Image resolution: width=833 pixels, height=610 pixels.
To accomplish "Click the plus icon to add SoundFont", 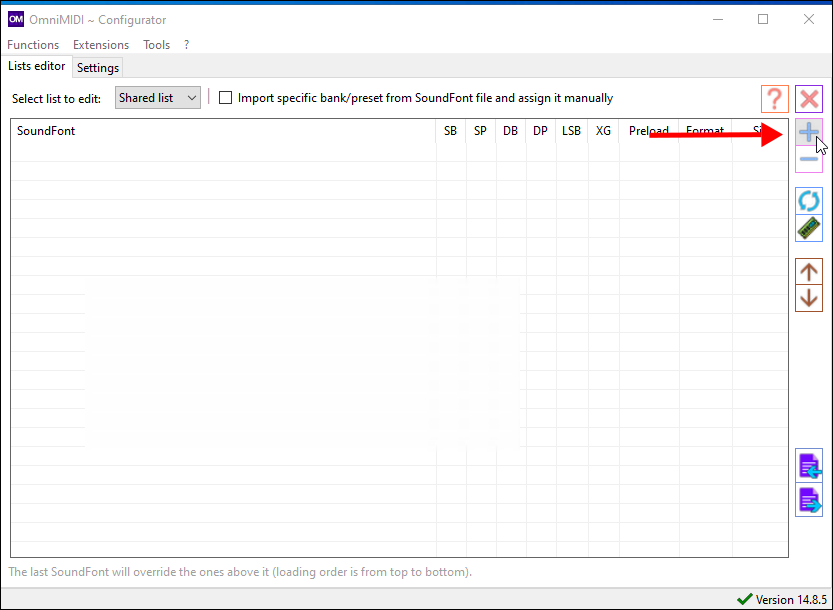I will pyautogui.click(x=808, y=132).
